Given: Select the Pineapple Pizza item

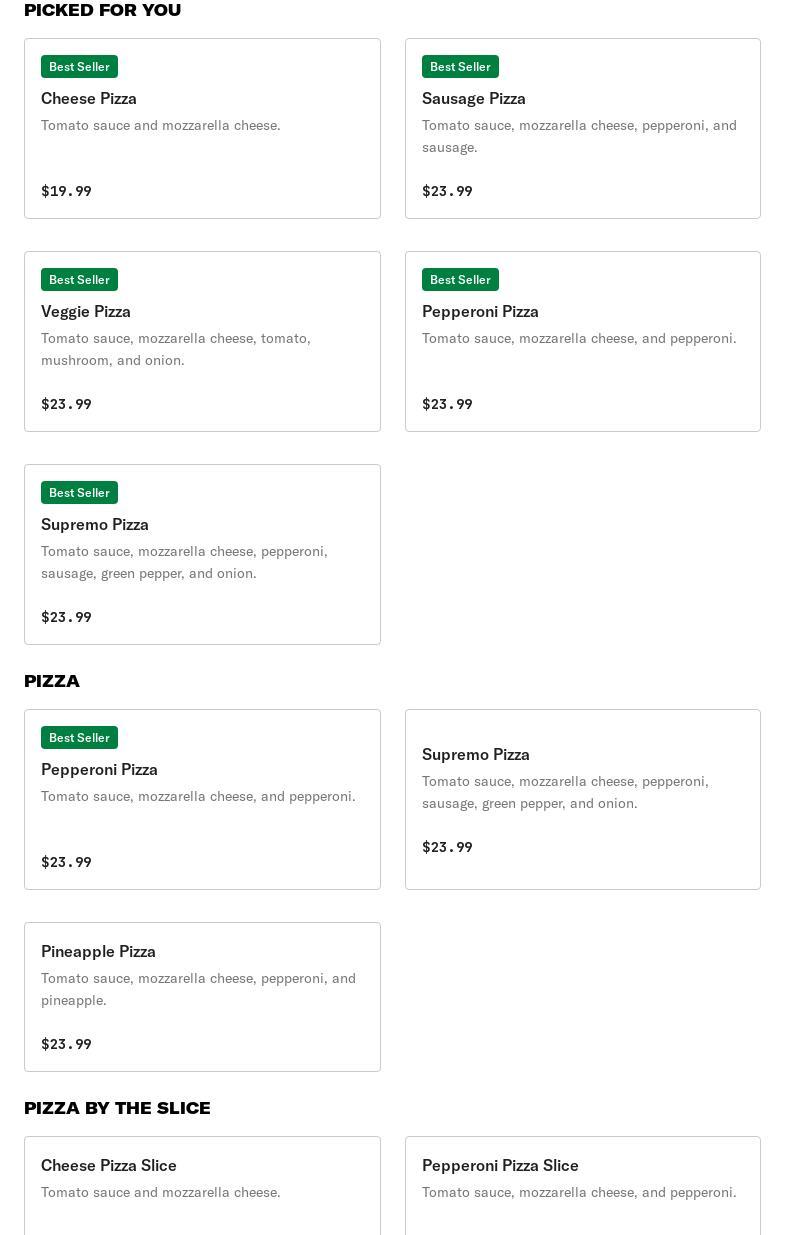Looking at the screenshot, I should point(202,996).
